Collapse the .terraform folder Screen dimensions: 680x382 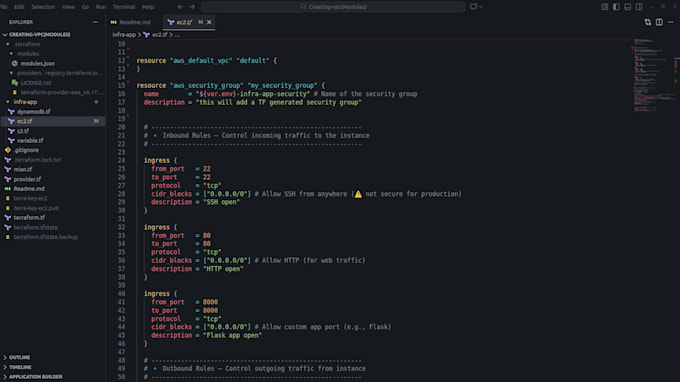[x=27, y=44]
